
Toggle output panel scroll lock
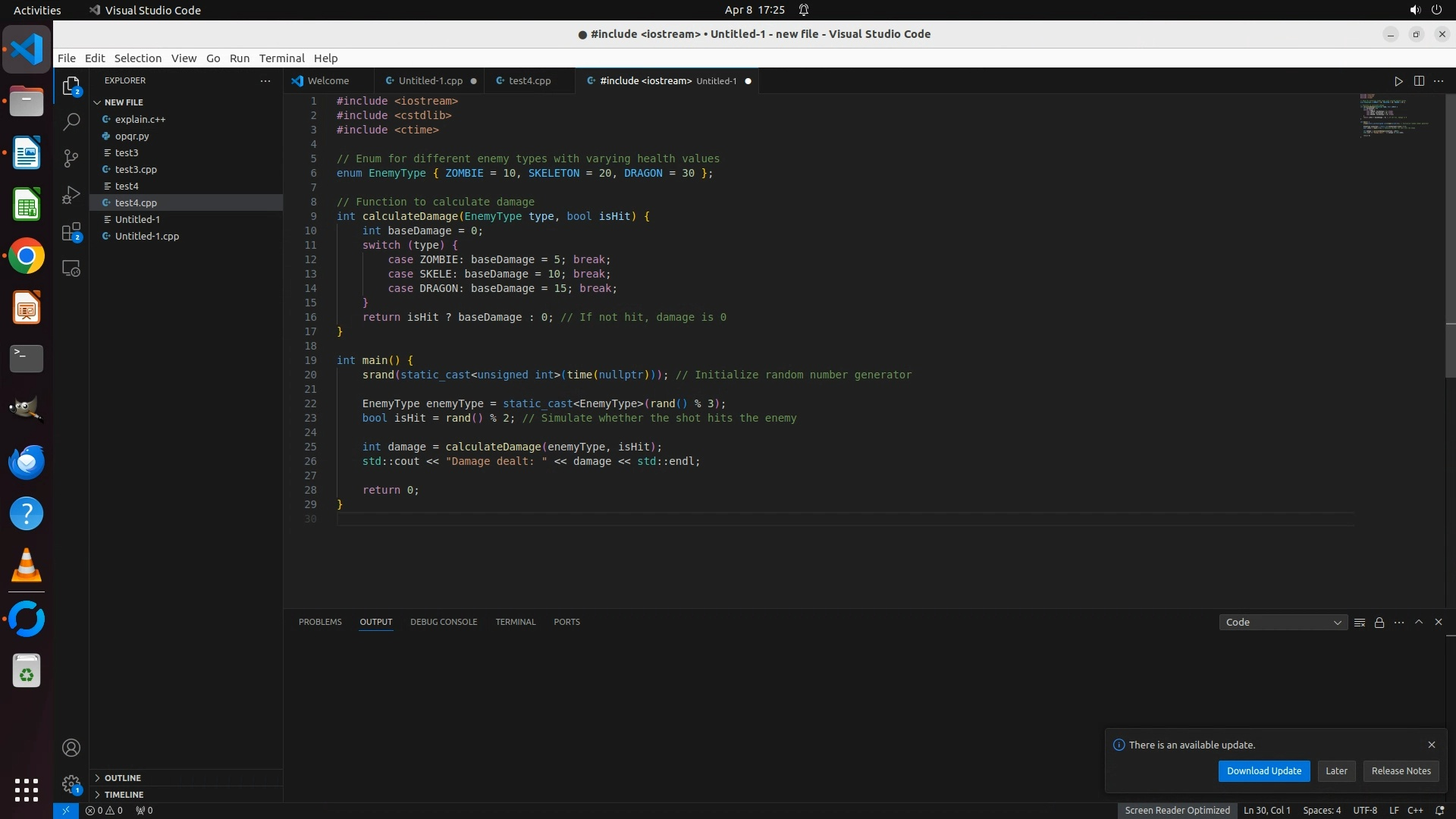click(1379, 623)
